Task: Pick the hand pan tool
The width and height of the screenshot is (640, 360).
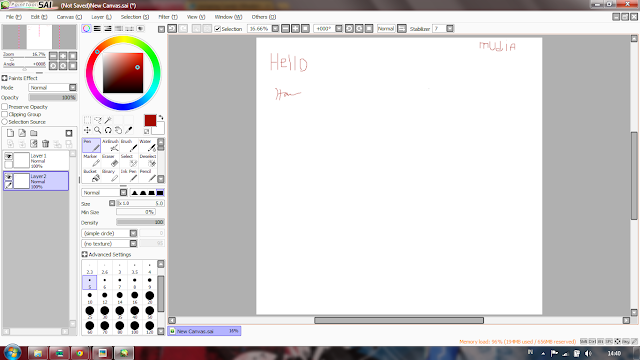Action: pyautogui.click(x=118, y=130)
